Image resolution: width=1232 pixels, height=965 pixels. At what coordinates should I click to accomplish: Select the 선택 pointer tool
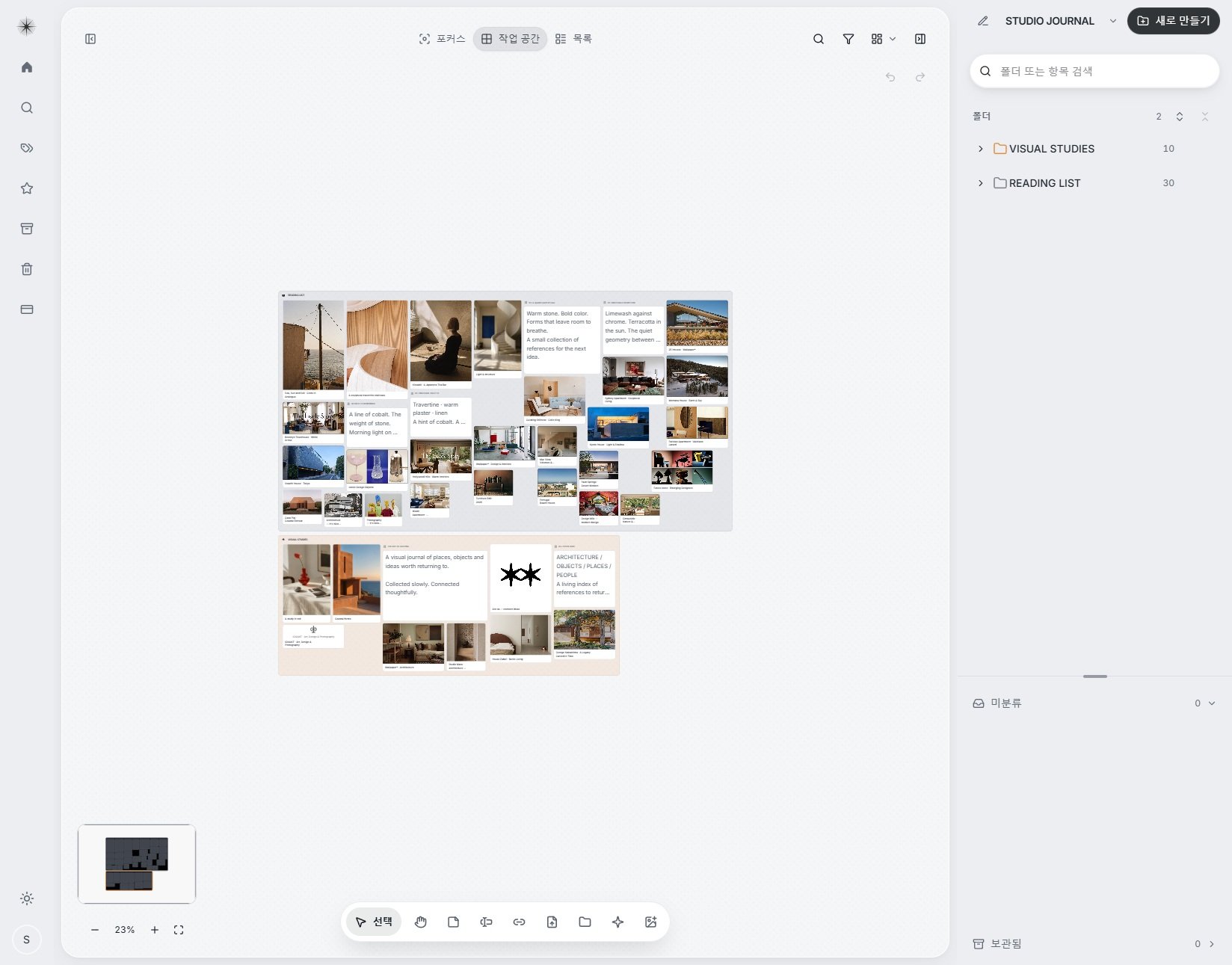tap(374, 922)
